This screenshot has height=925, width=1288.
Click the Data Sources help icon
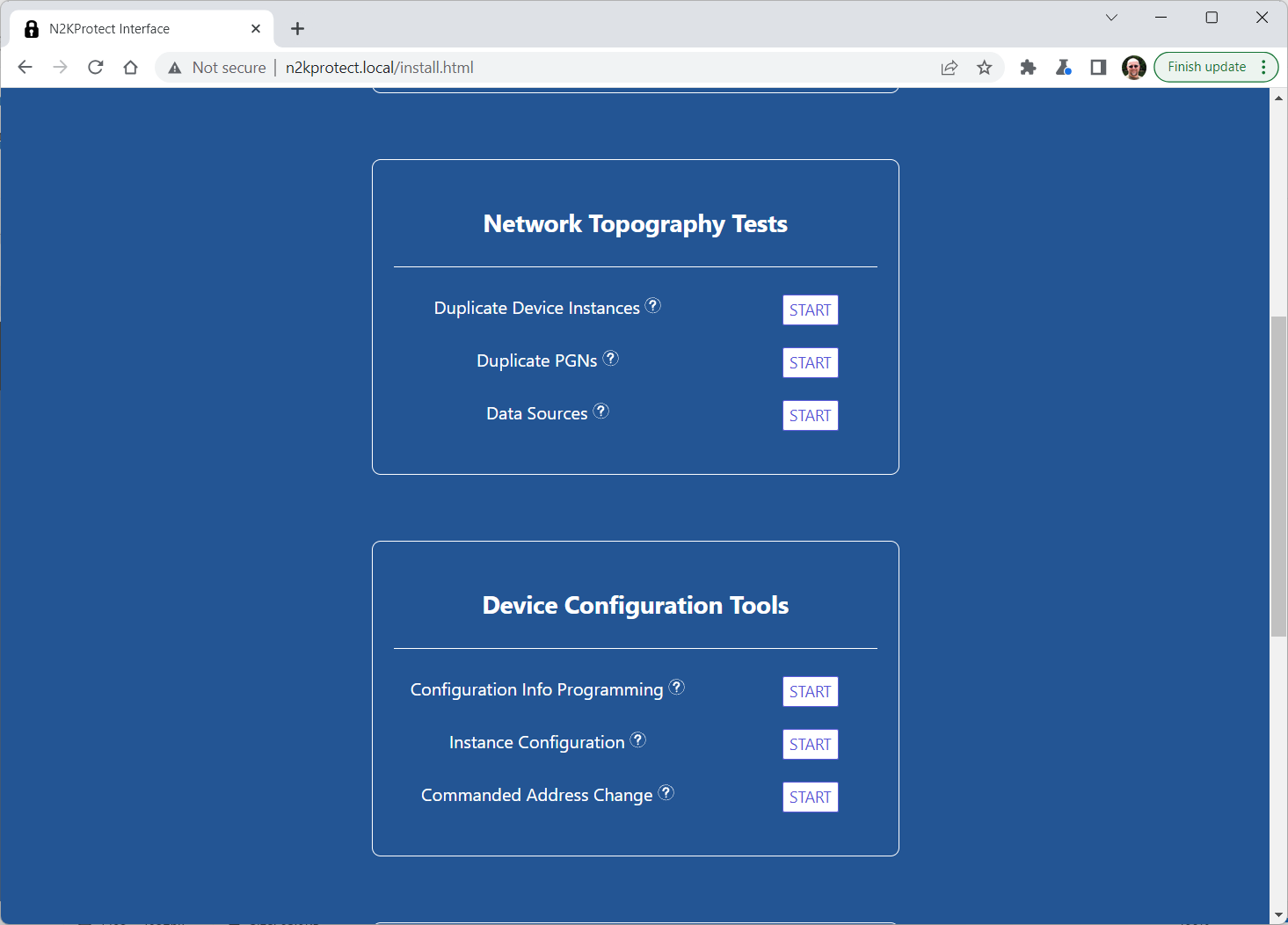(x=600, y=412)
